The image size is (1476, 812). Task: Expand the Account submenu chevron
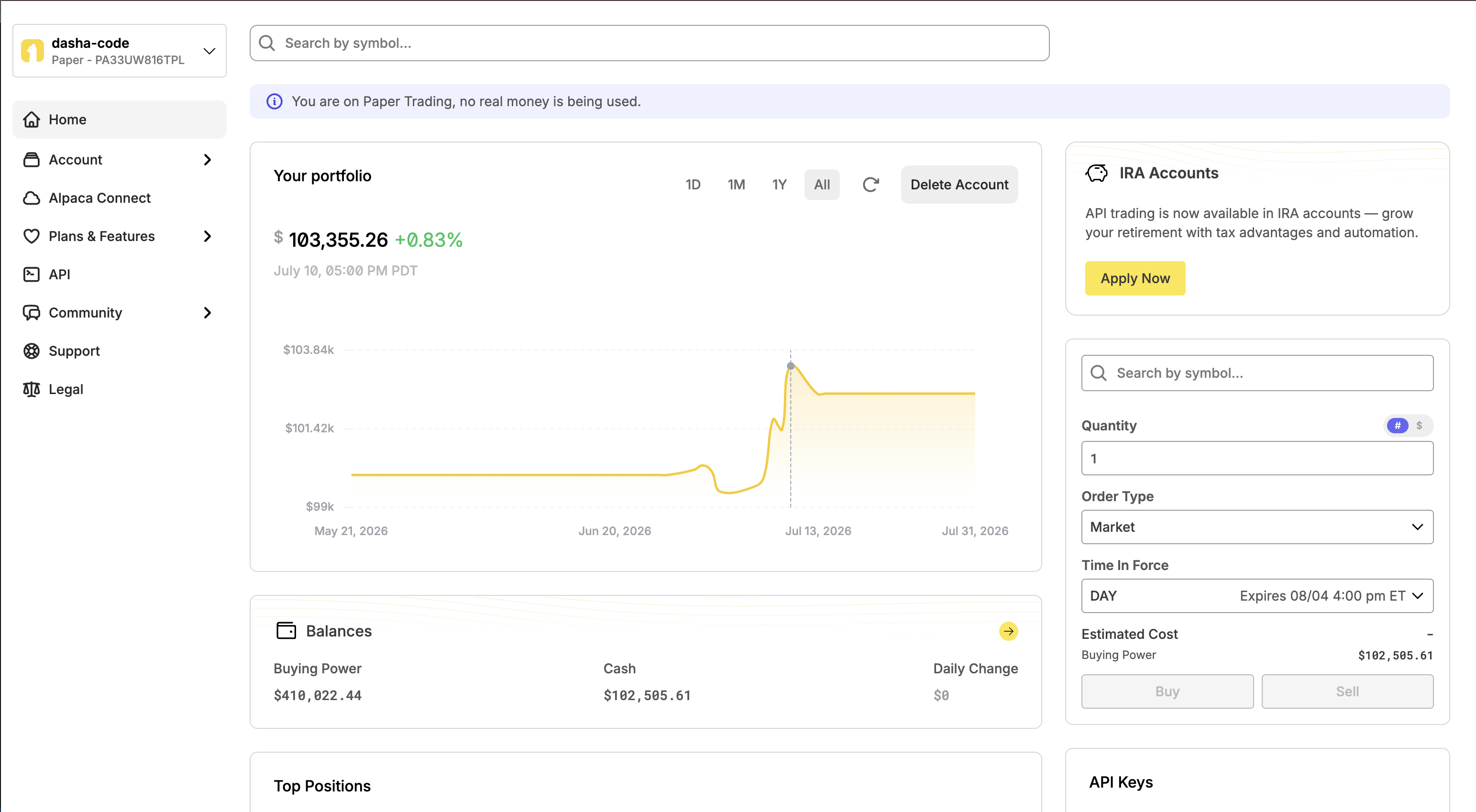(208, 159)
